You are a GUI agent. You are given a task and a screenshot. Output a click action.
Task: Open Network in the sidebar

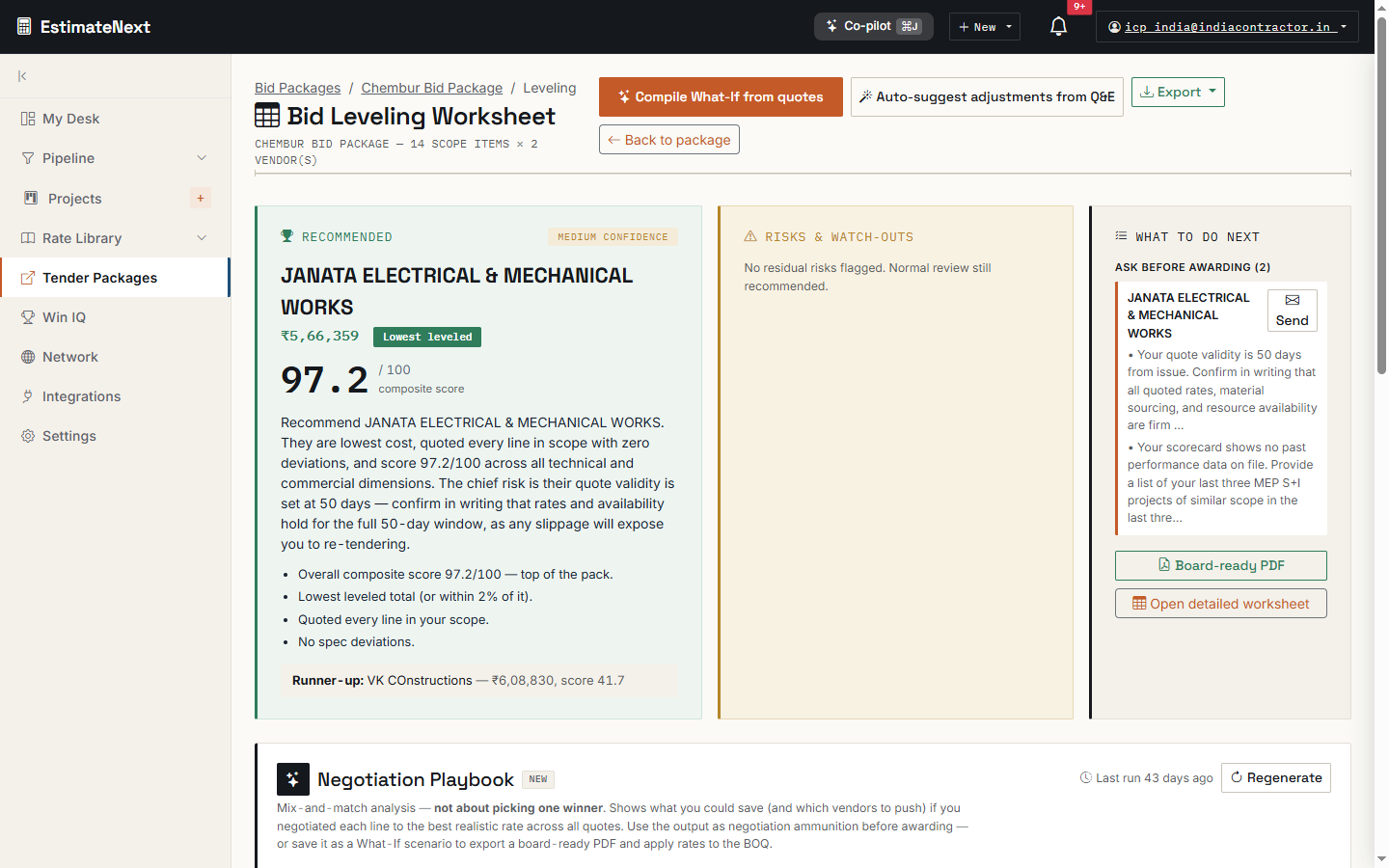(116, 357)
